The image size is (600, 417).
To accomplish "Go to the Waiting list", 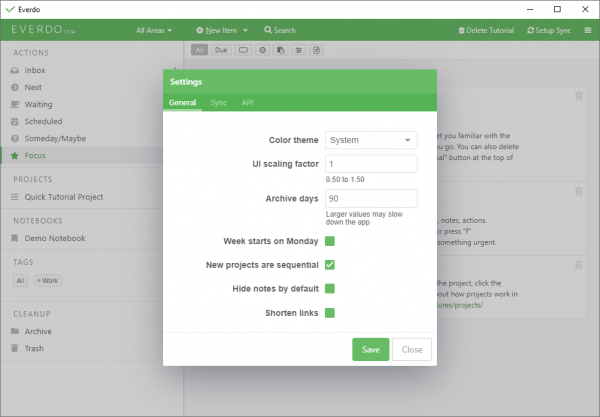I will pyautogui.click(x=38, y=104).
